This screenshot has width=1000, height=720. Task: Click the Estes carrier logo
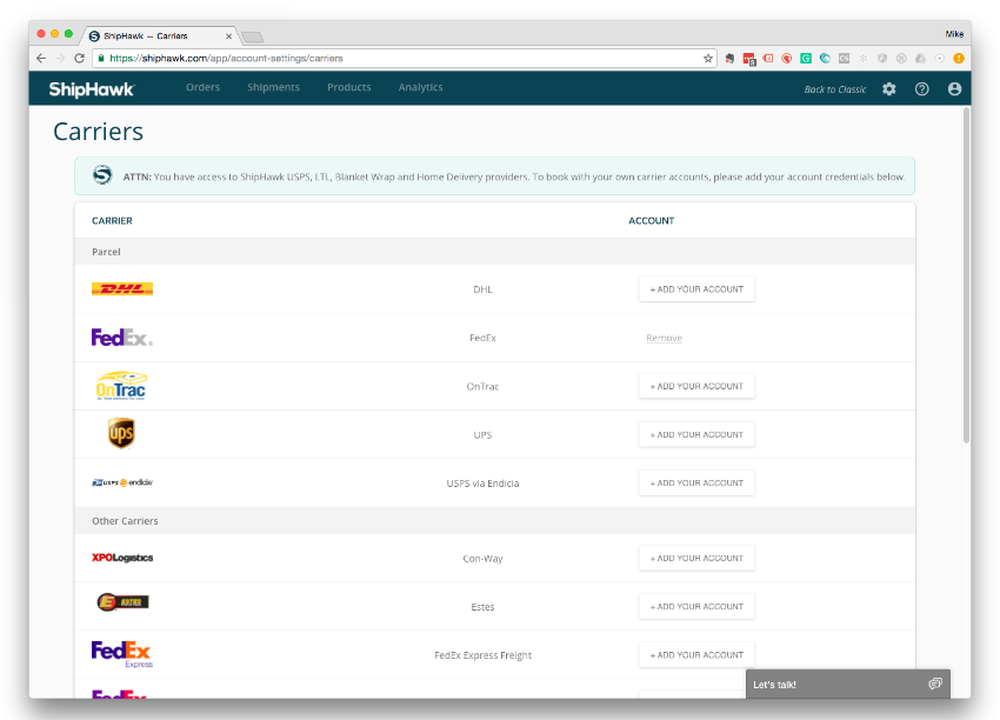(x=122, y=602)
